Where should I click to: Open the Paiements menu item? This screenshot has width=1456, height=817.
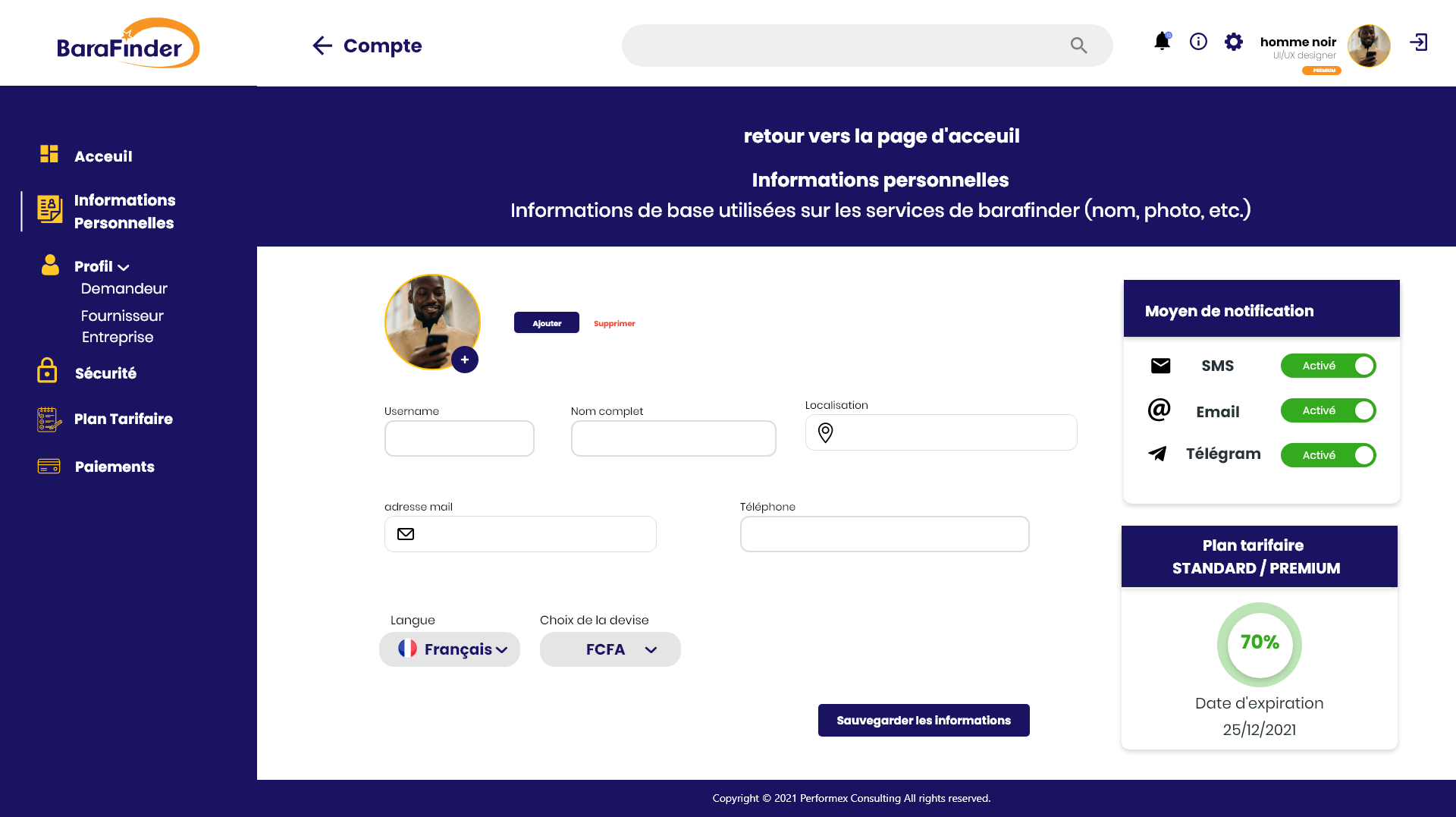click(x=115, y=467)
